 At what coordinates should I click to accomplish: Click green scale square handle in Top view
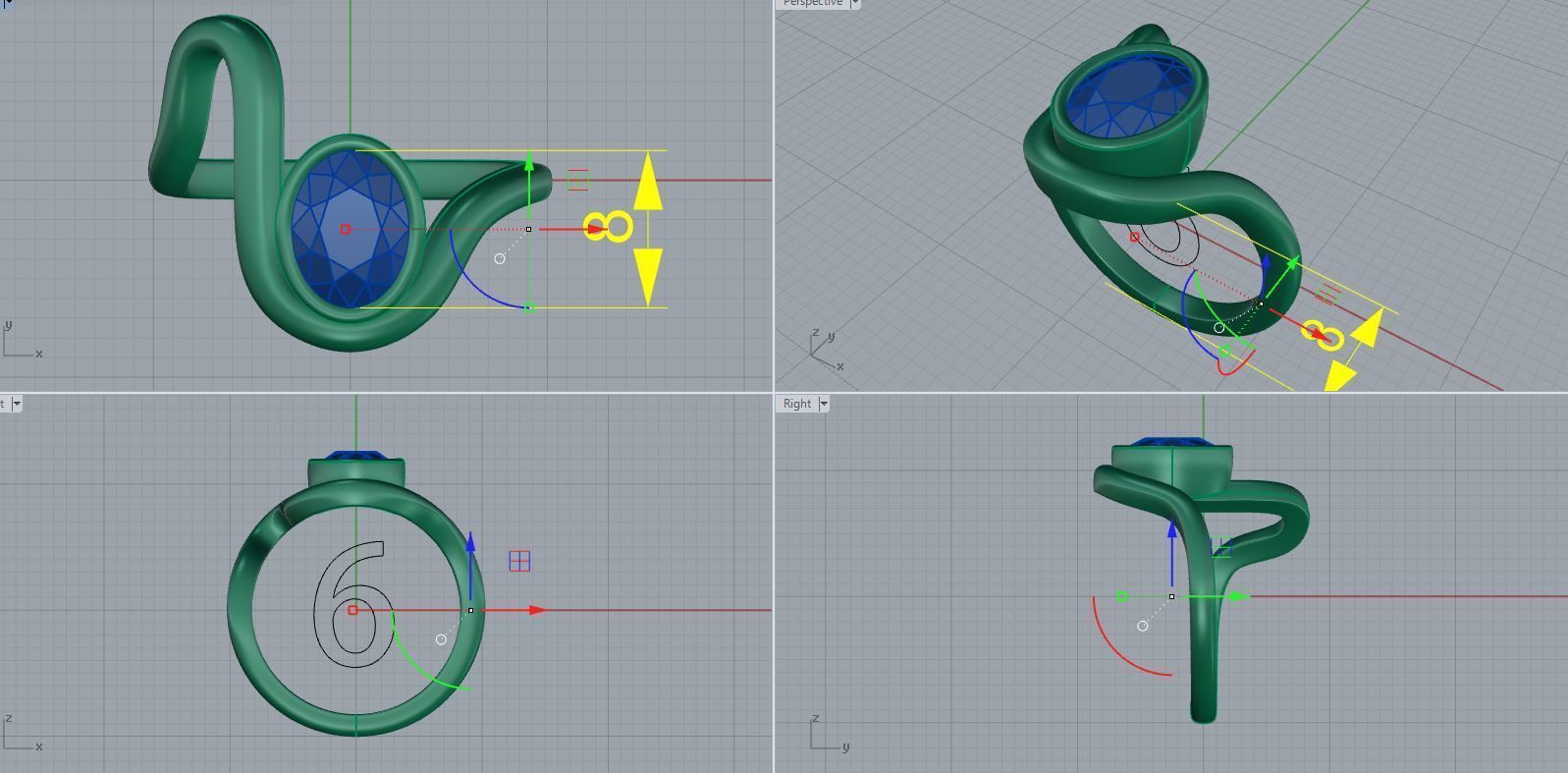(529, 308)
